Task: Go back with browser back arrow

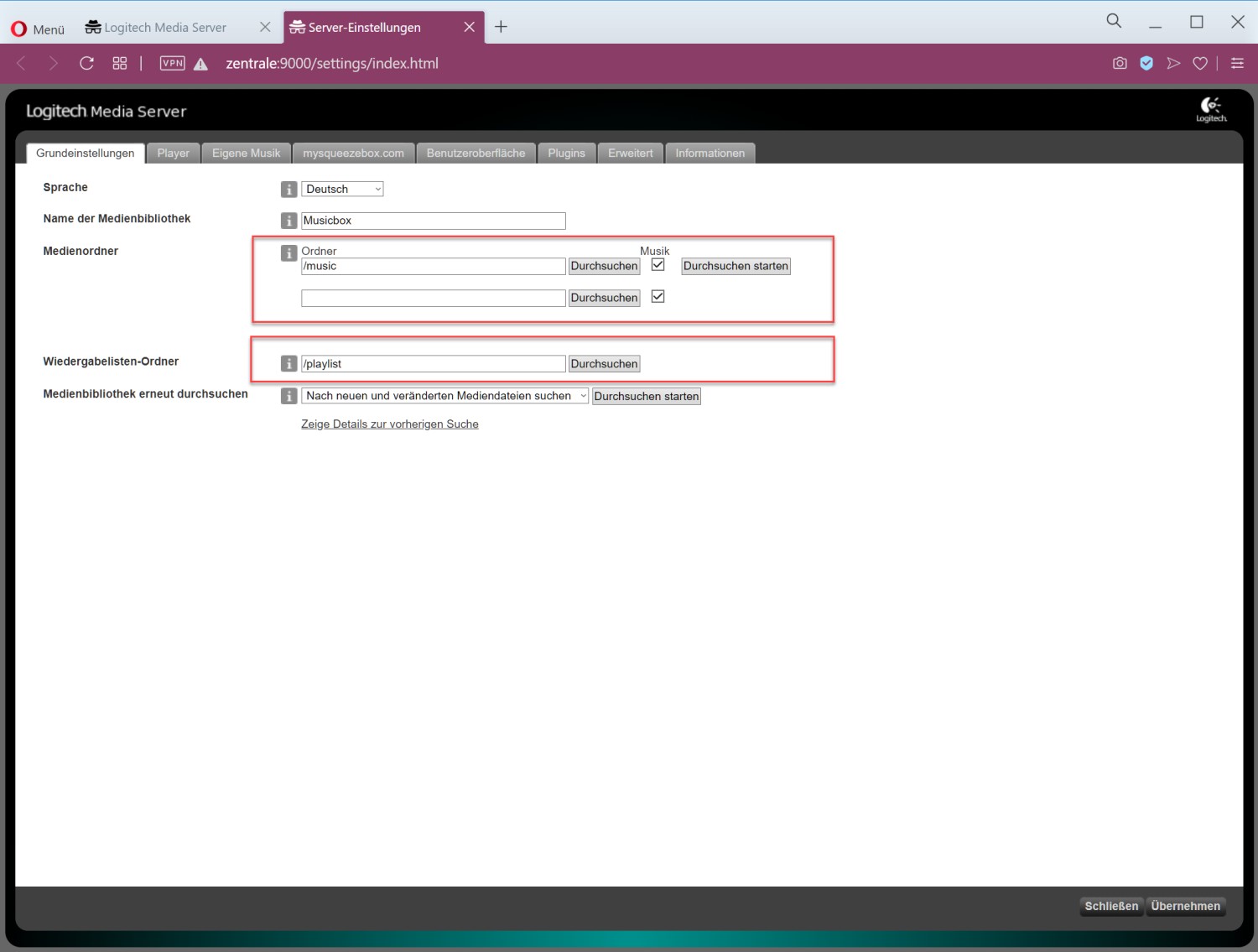Action: click(x=22, y=63)
